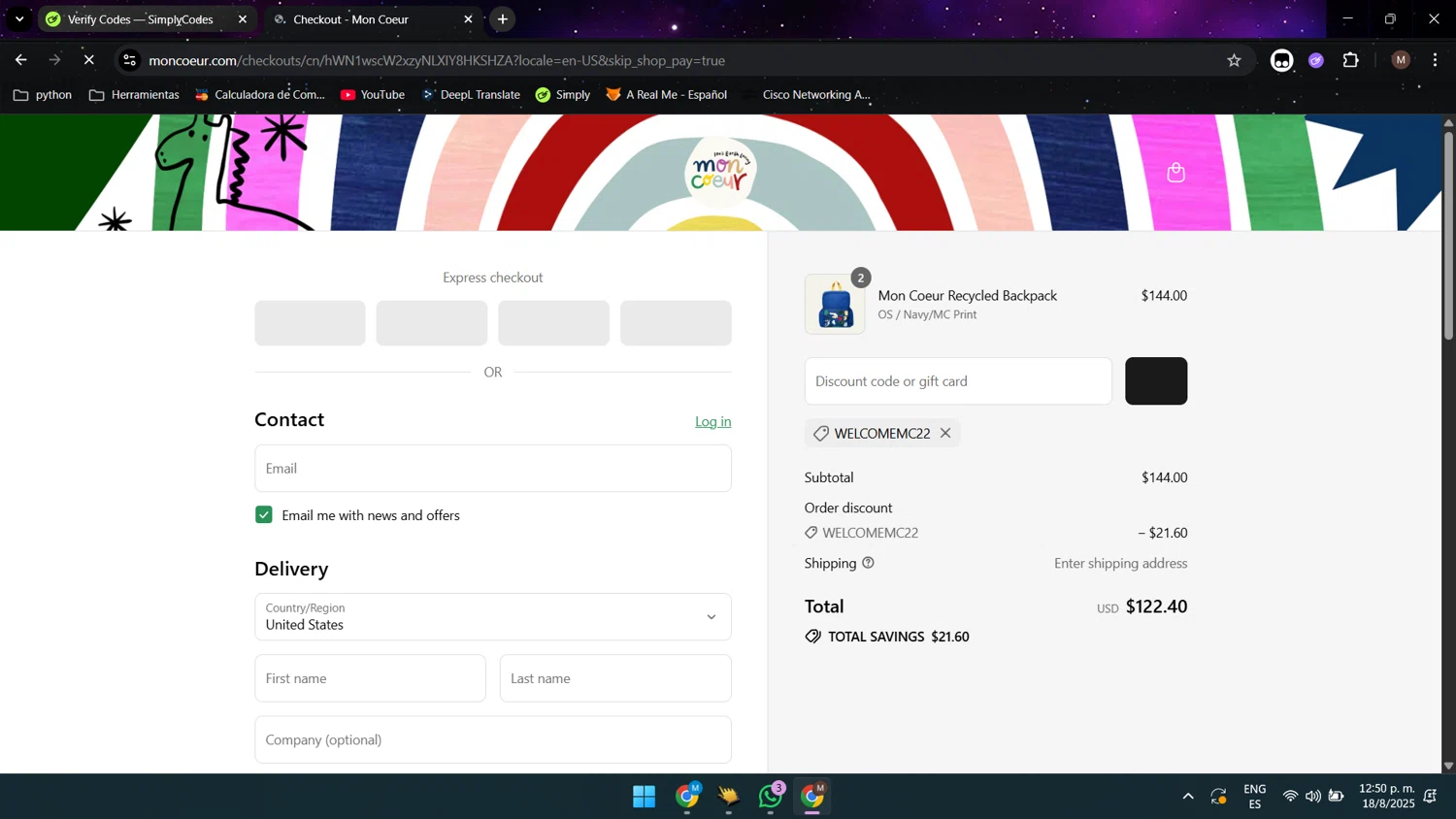Open a new browser tab
1456x819 pixels.
pyautogui.click(x=502, y=19)
